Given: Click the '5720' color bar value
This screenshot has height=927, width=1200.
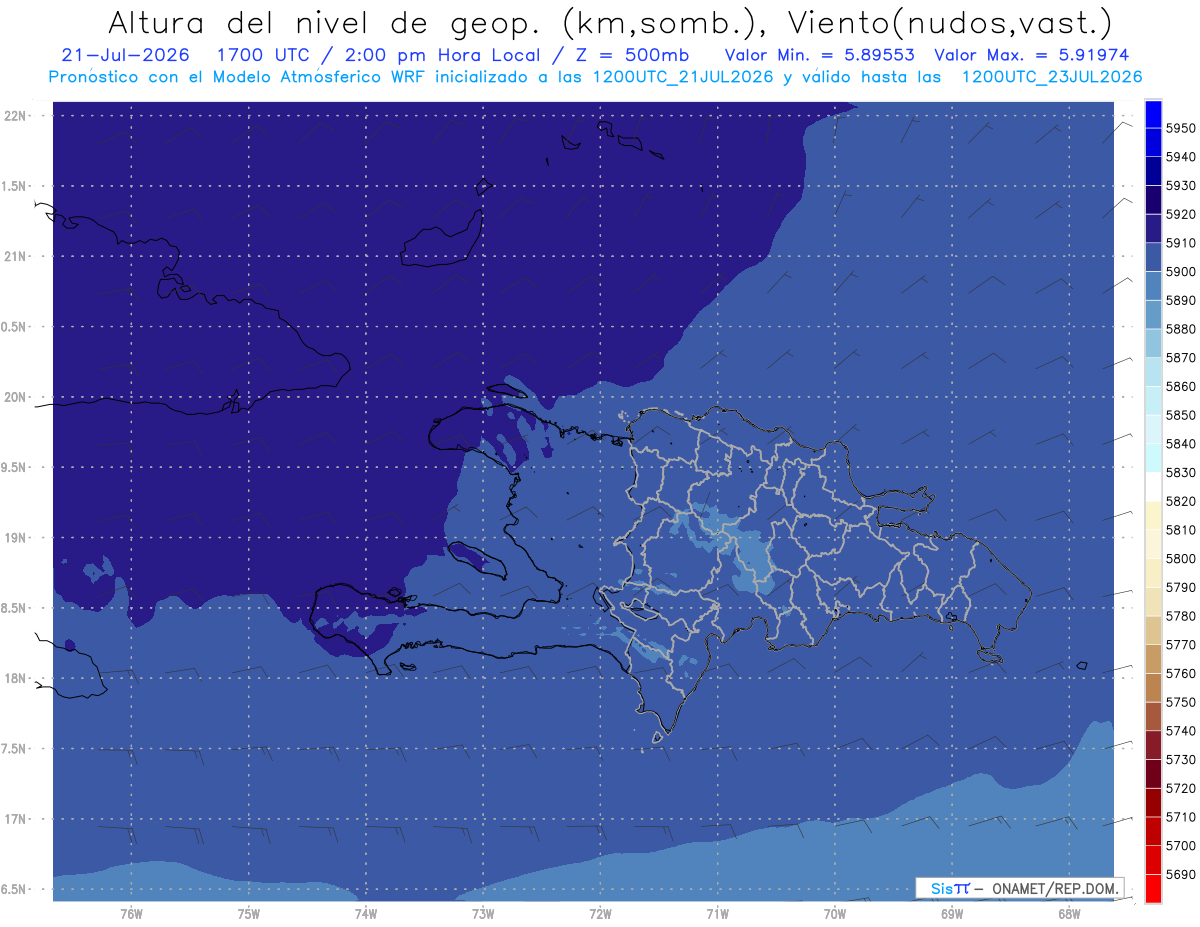Looking at the screenshot, I should [x=1181, y=788].
